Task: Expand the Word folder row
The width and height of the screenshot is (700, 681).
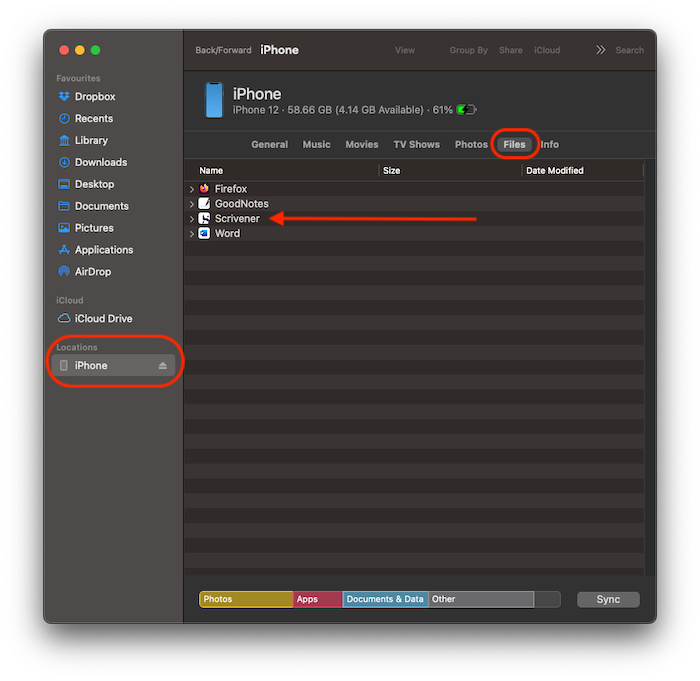Action: coord(192,234)
